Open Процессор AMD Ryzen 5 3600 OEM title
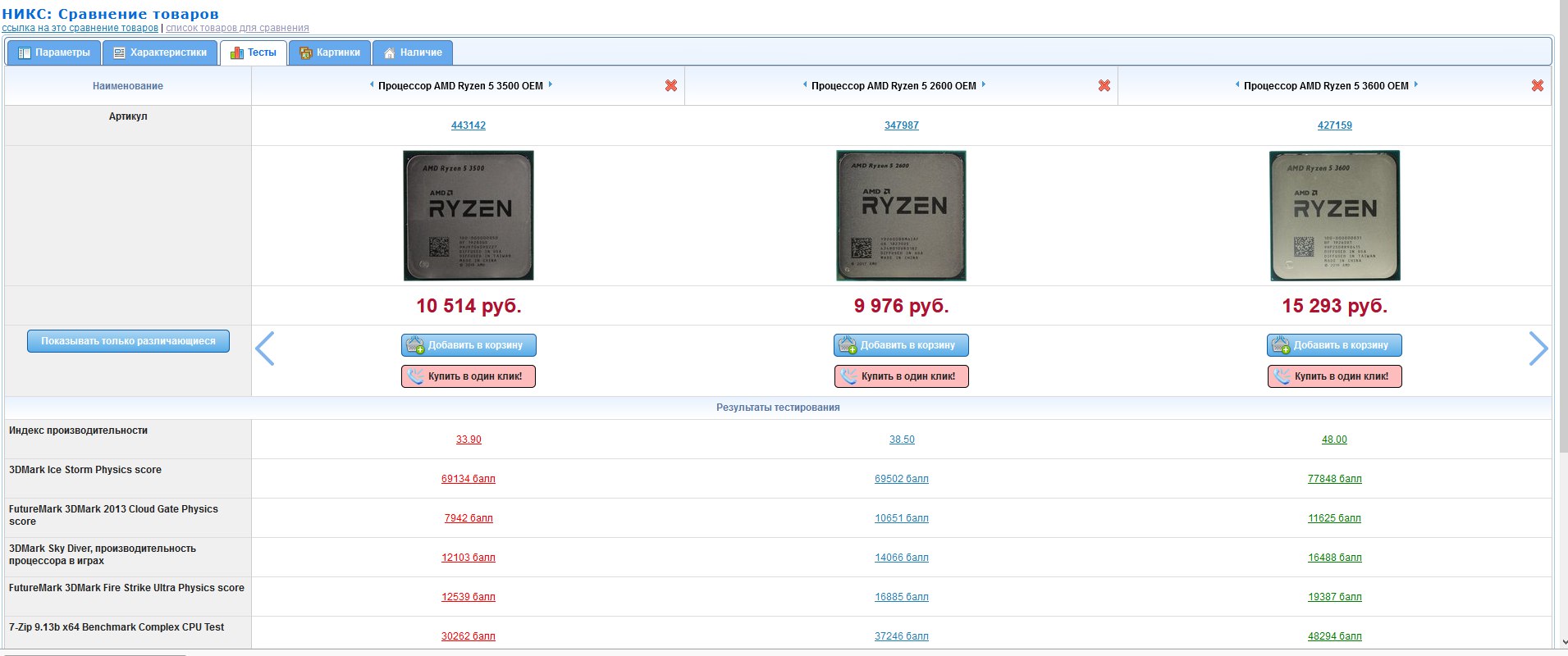The image size is (1568, 656). coord(1326,86)
